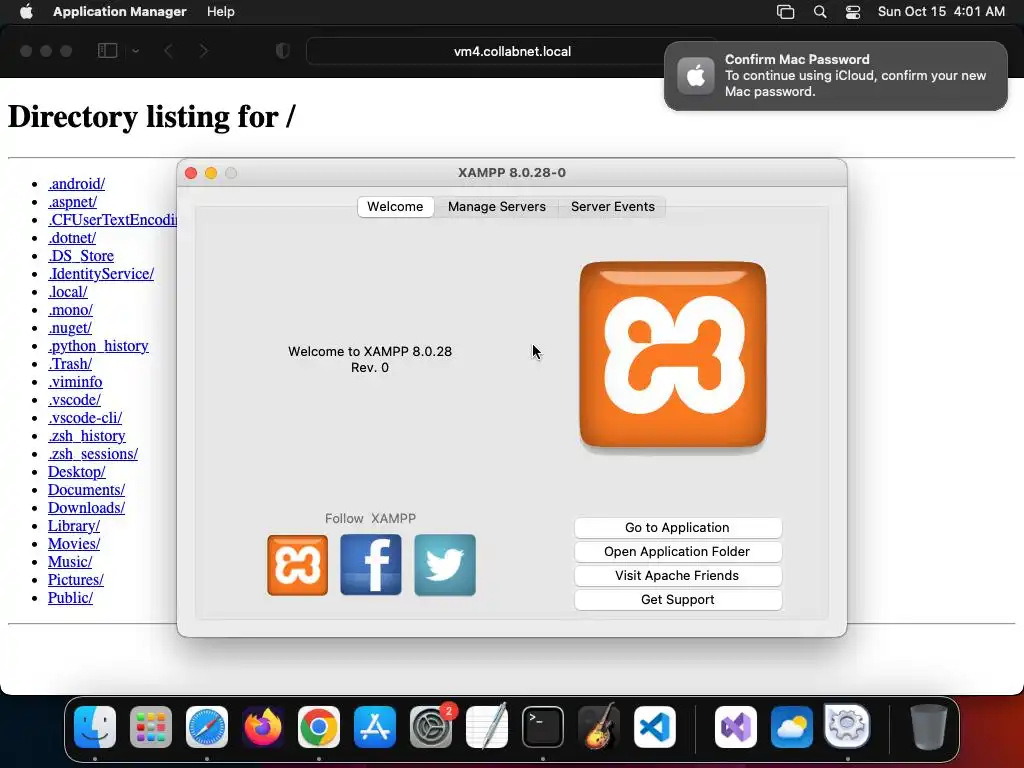Open the Apple menu
Screen dimensions: 1024x768
coord(26,12)
